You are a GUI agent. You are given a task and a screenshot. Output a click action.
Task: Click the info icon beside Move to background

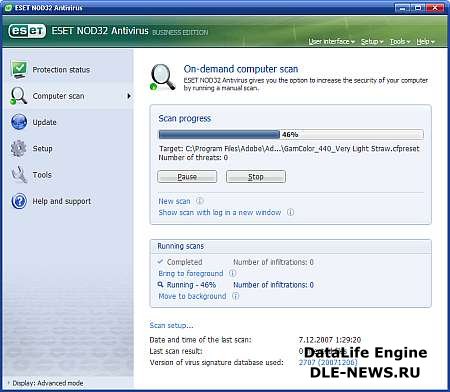(x=235, y=296)
